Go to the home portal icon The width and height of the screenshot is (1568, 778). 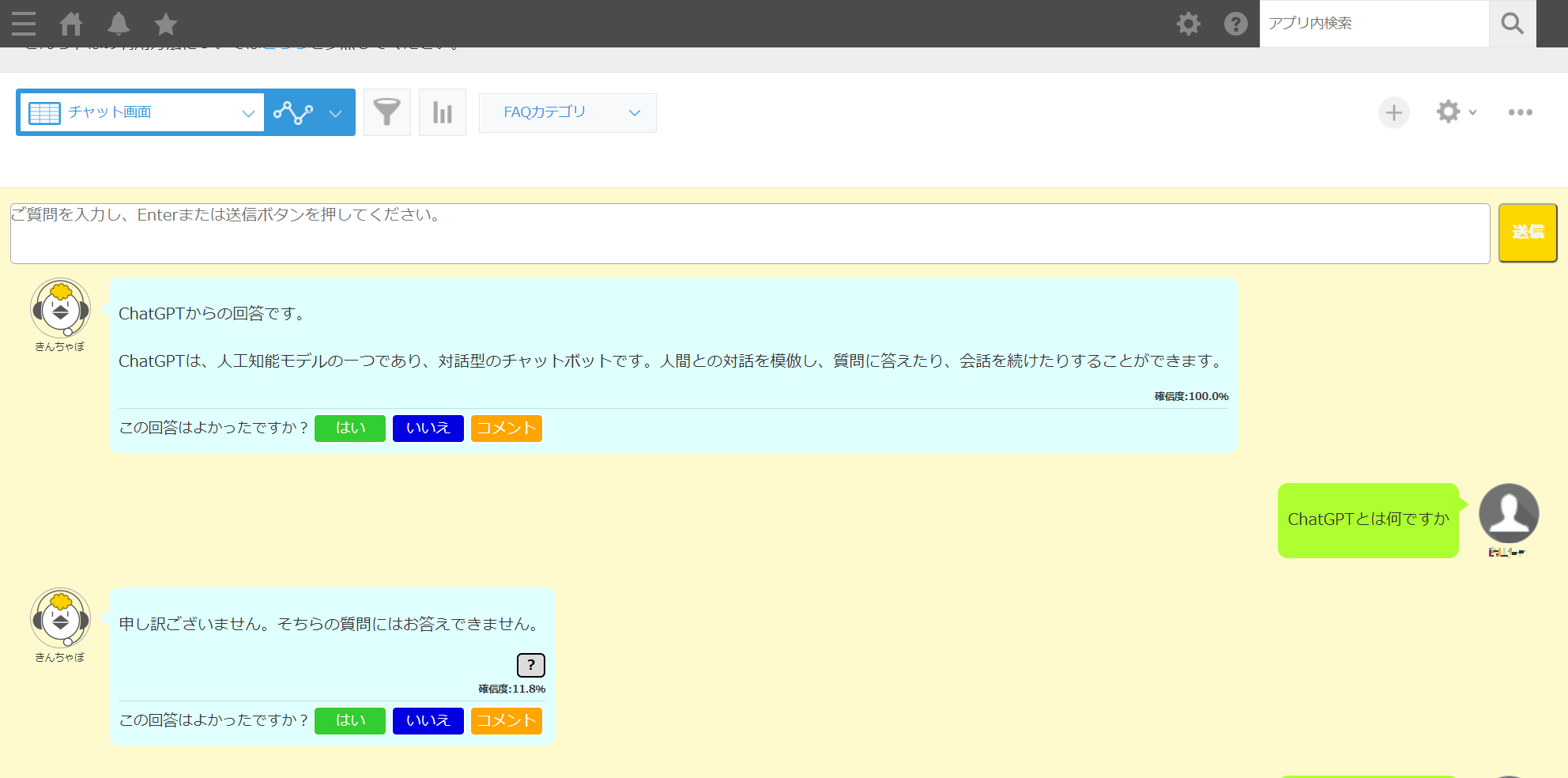pos(71,24)
